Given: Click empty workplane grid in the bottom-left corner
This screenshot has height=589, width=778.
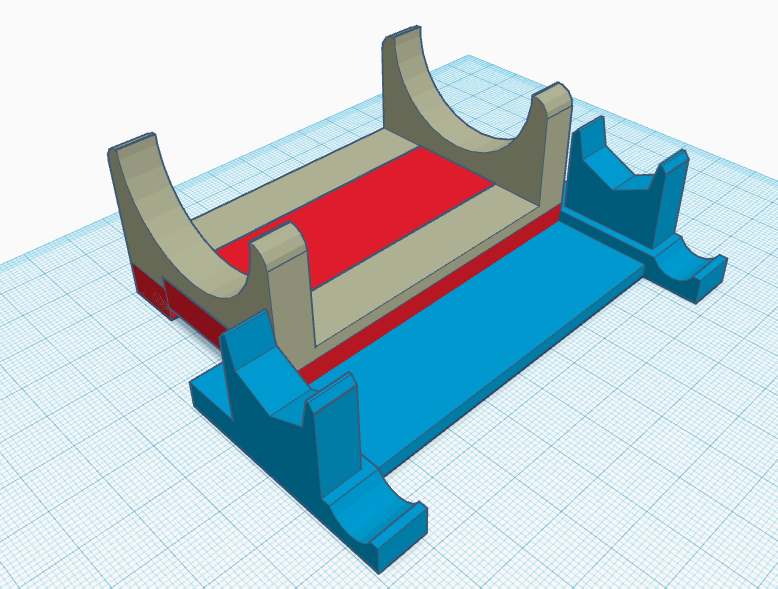Looking at the screenshot, I should 60,520.
